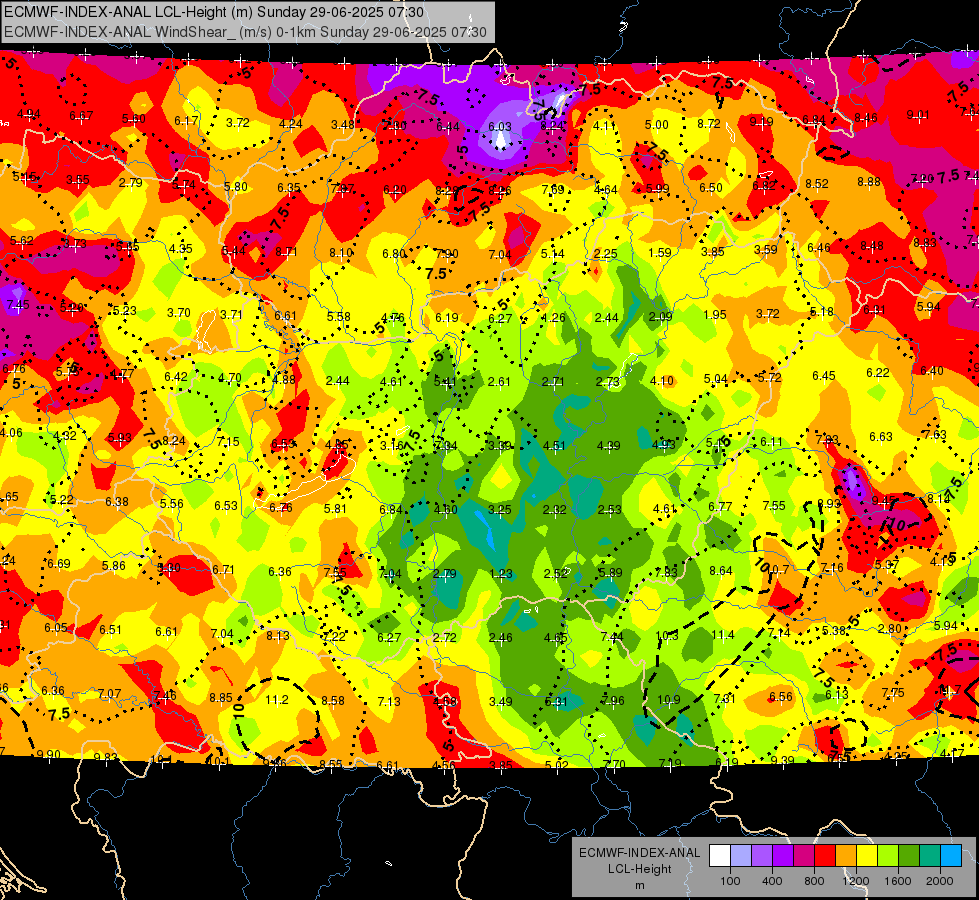The height and width of the screenshot is (900, 979).
Task: Select the grid value 2.09
Action: [661, 316]
